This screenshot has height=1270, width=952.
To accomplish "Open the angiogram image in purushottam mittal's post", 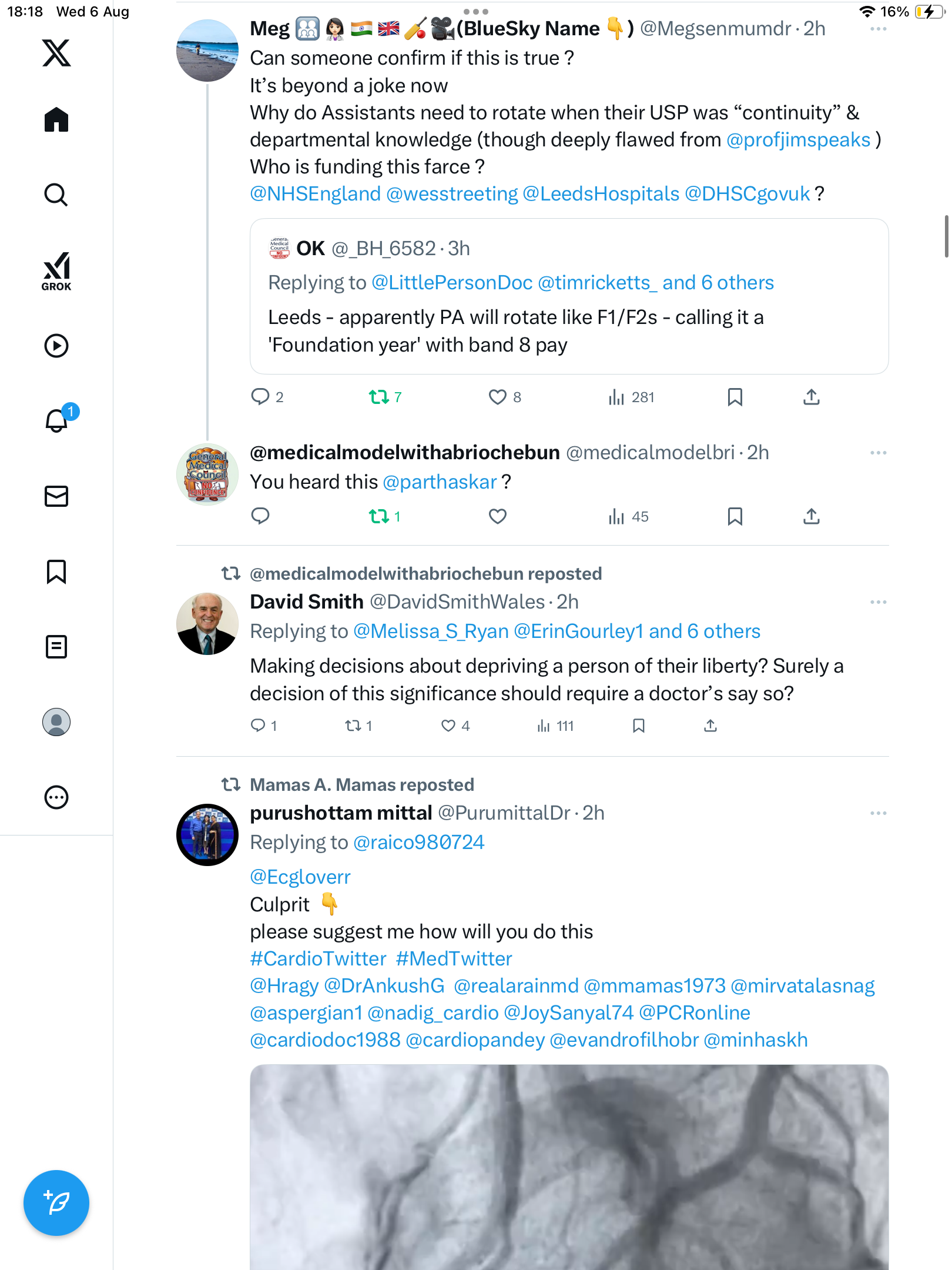I will [x=569, y=1167].
